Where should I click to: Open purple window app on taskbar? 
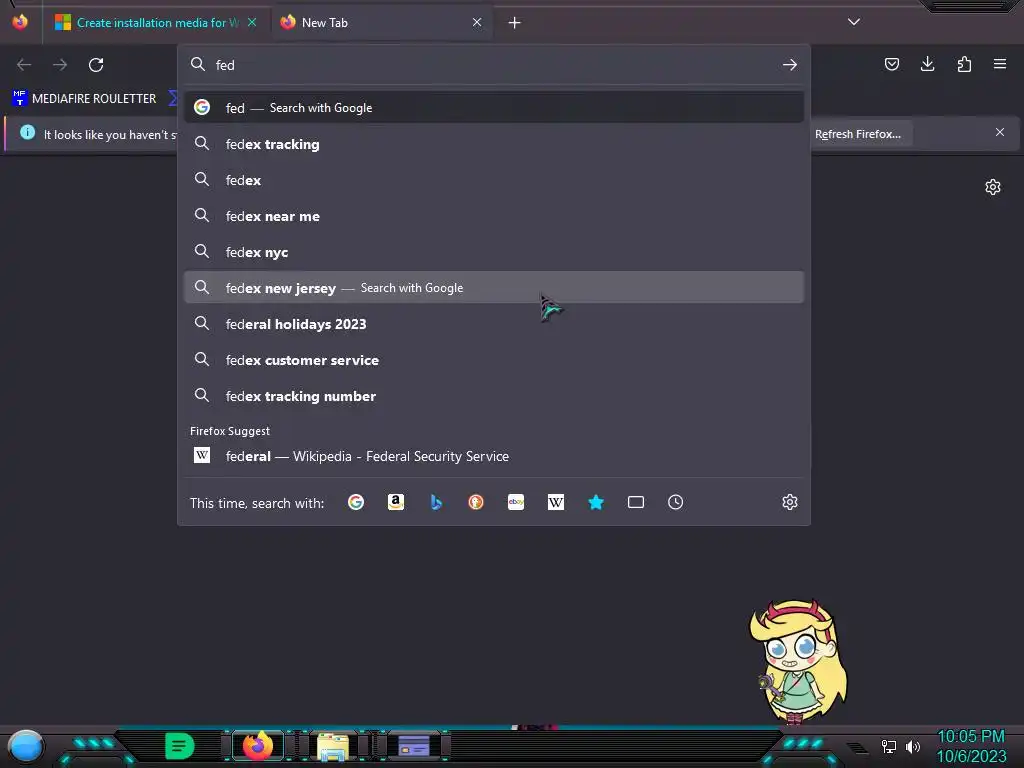(x=413, y=746)
